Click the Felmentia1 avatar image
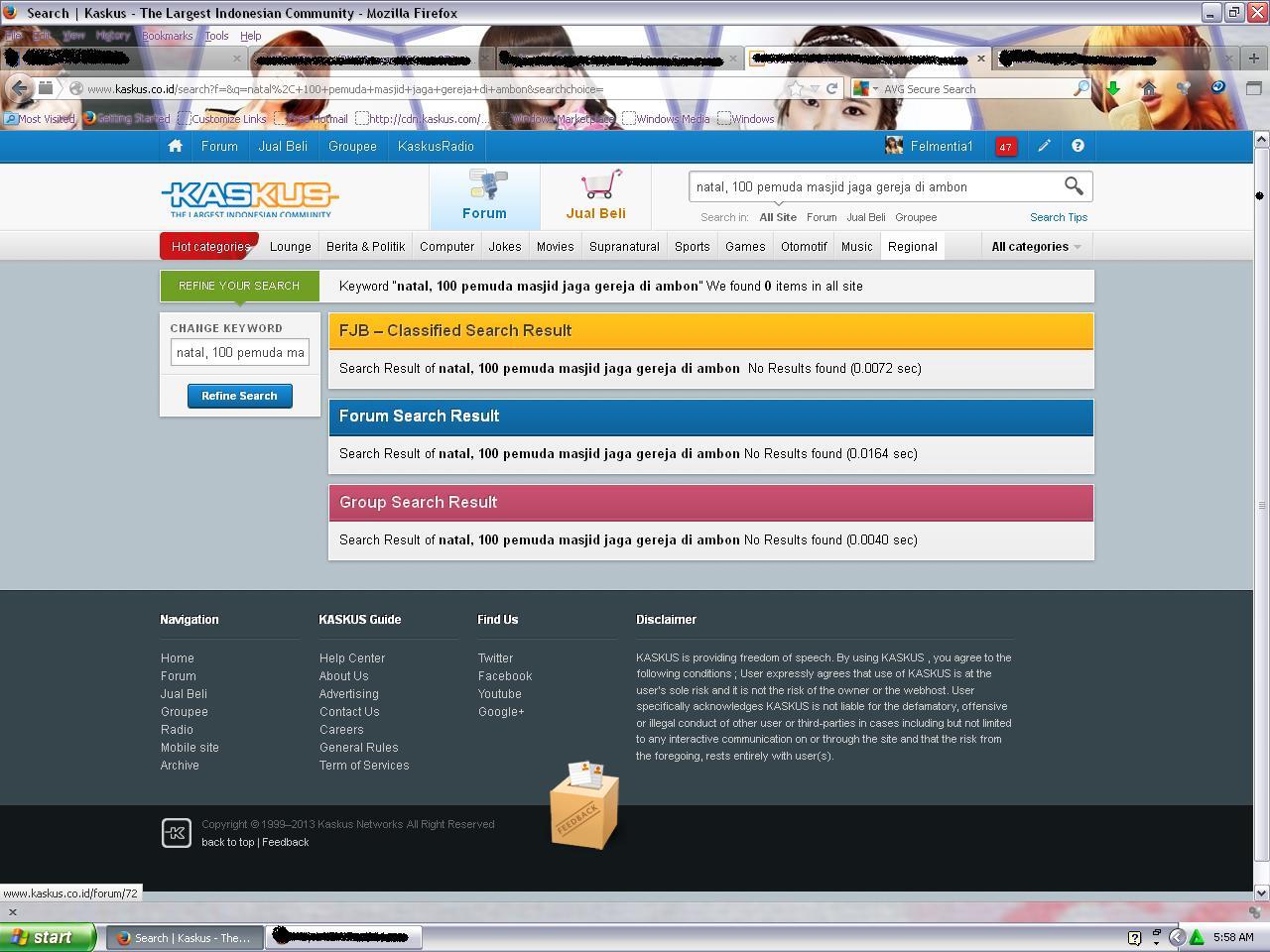Screen dimensions: 1270x952 point(894,146)
